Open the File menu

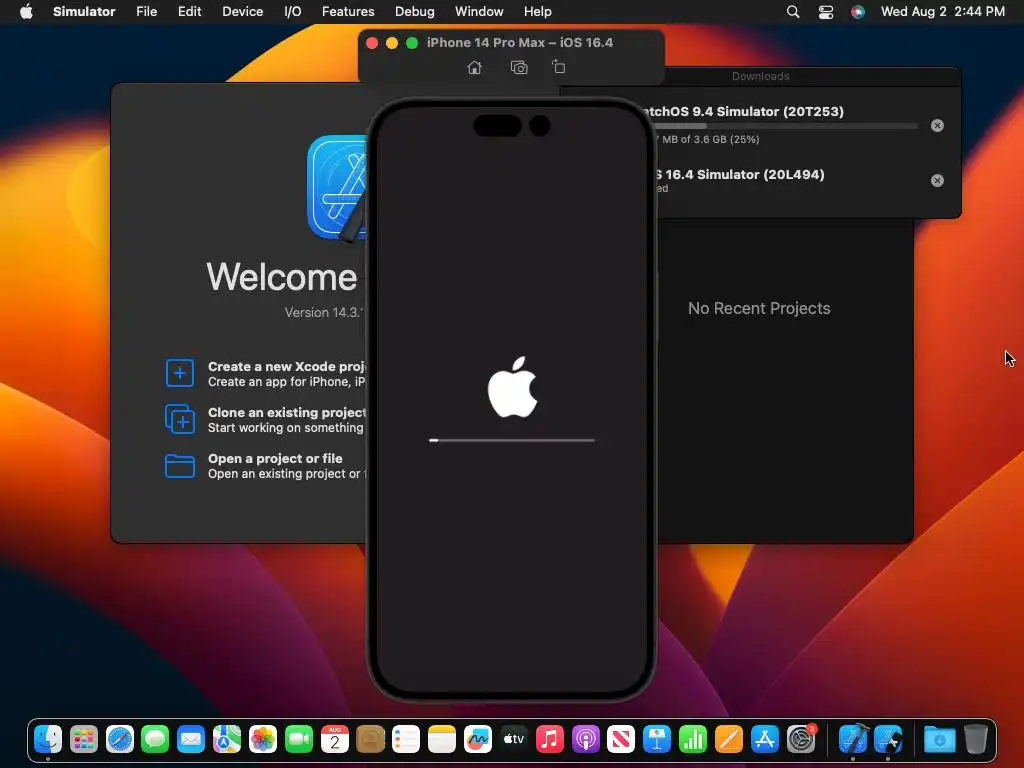click(146, 11)
